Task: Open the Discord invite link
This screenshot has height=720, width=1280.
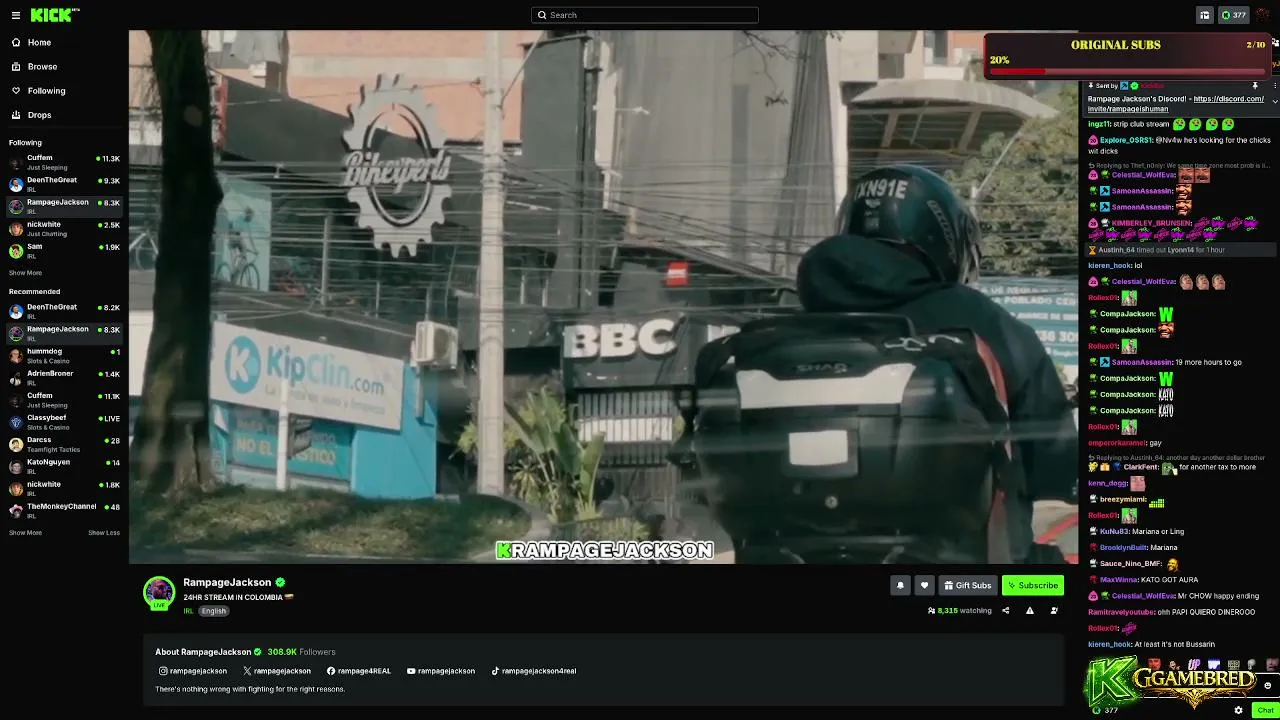Action: coord(1176,104)
